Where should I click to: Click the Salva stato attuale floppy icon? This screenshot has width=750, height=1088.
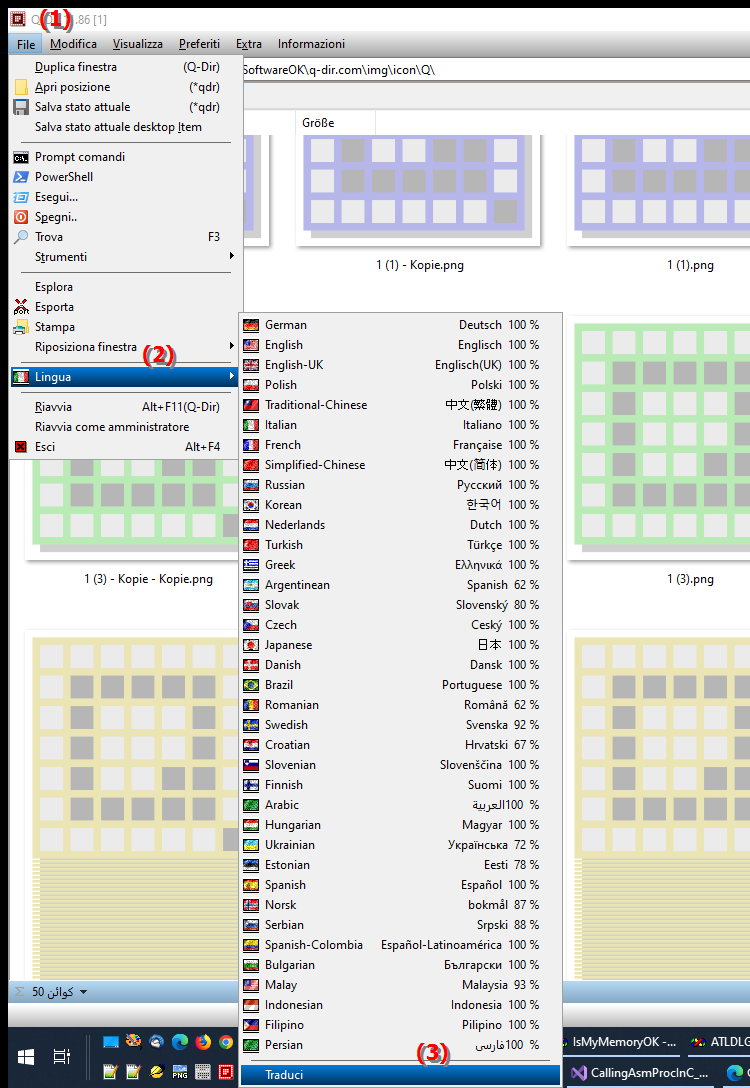(22, 108)
